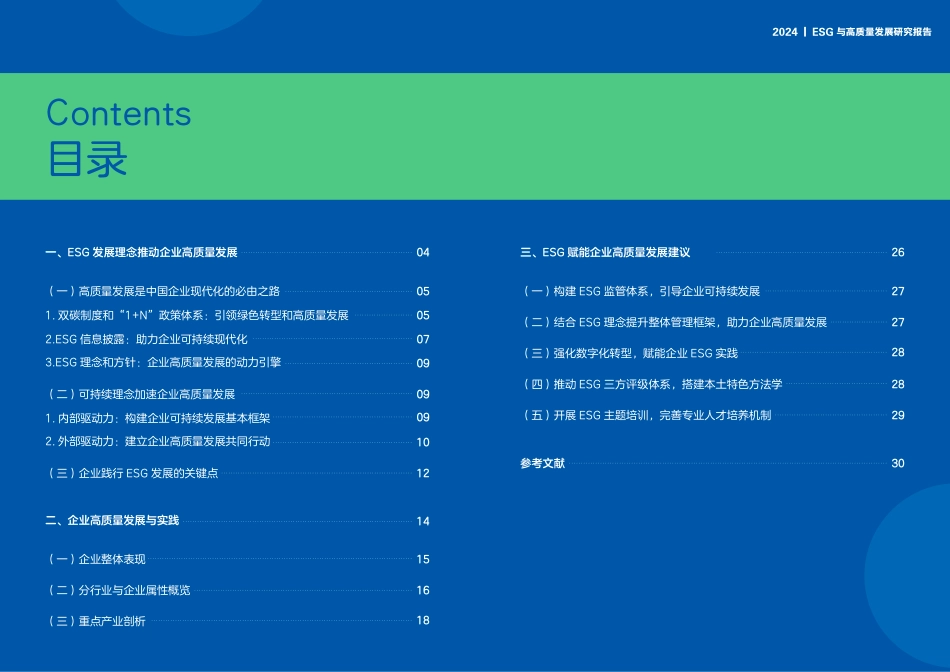This screenshot has width=950, height=672.
Task: Click page number 14
Action: tap(423, 521)
